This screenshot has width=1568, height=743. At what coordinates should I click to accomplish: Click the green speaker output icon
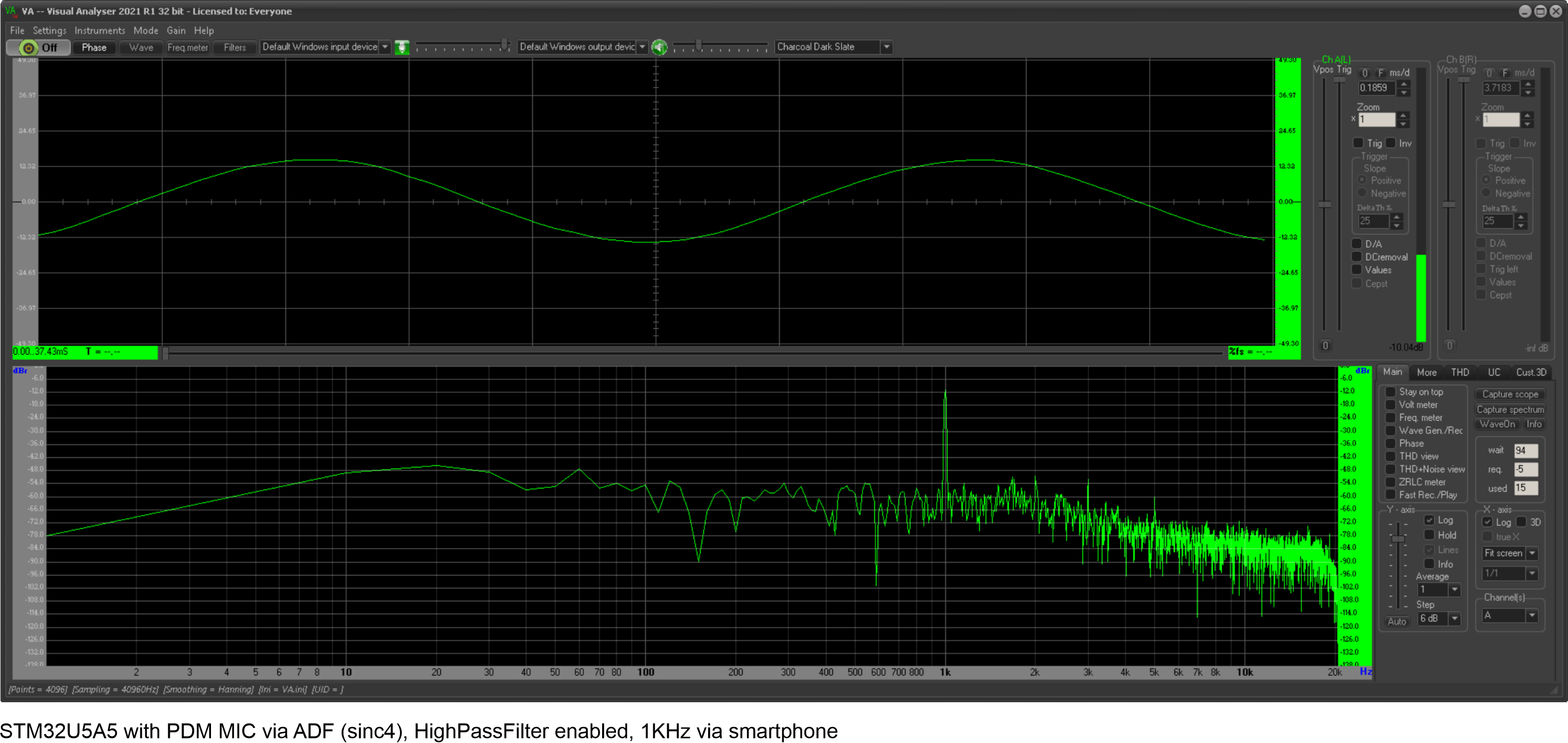tap(659, 47)
